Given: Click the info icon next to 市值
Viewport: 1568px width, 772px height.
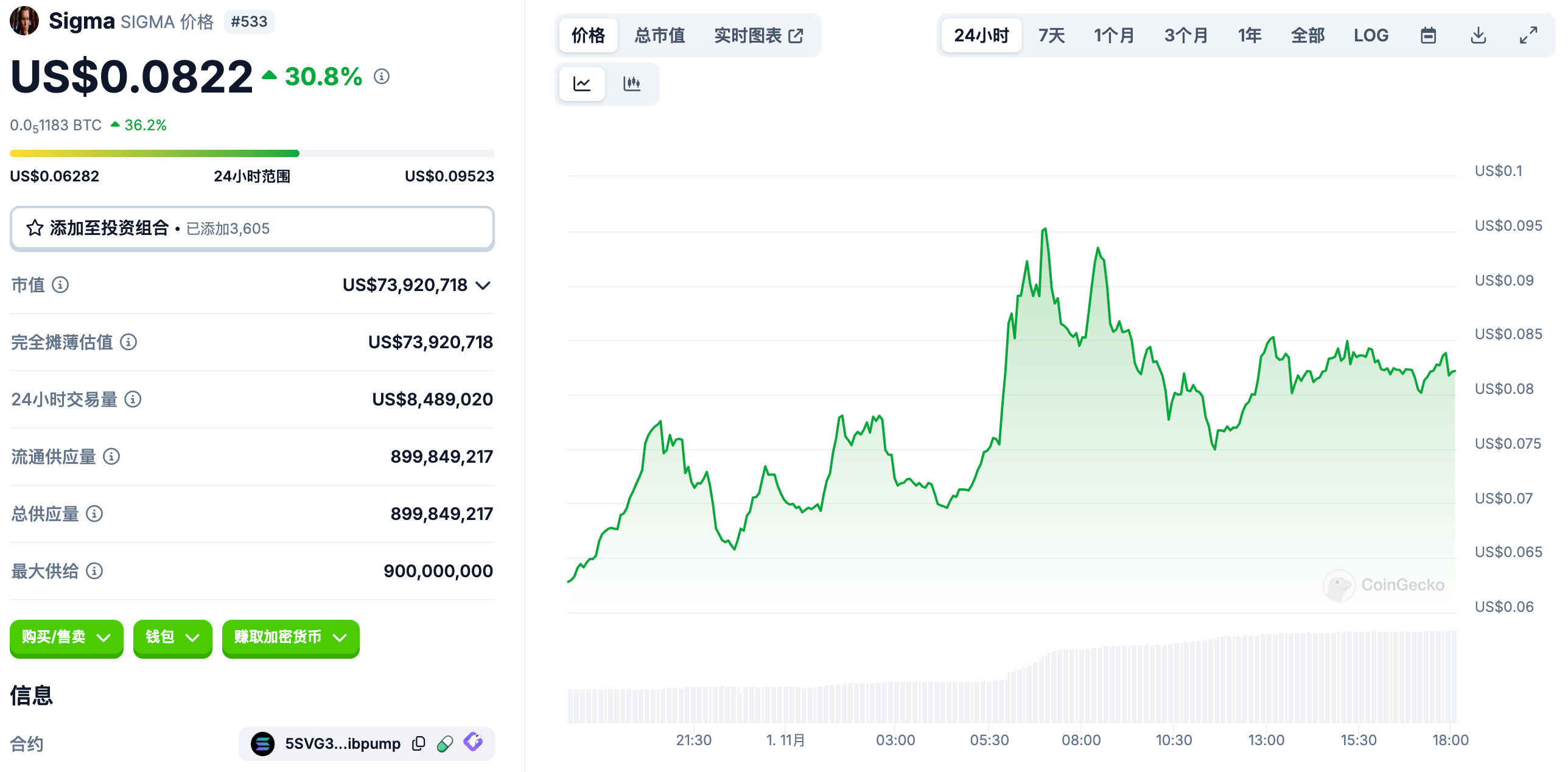Looking at the screenshot, I should click(x=60, y=284).
